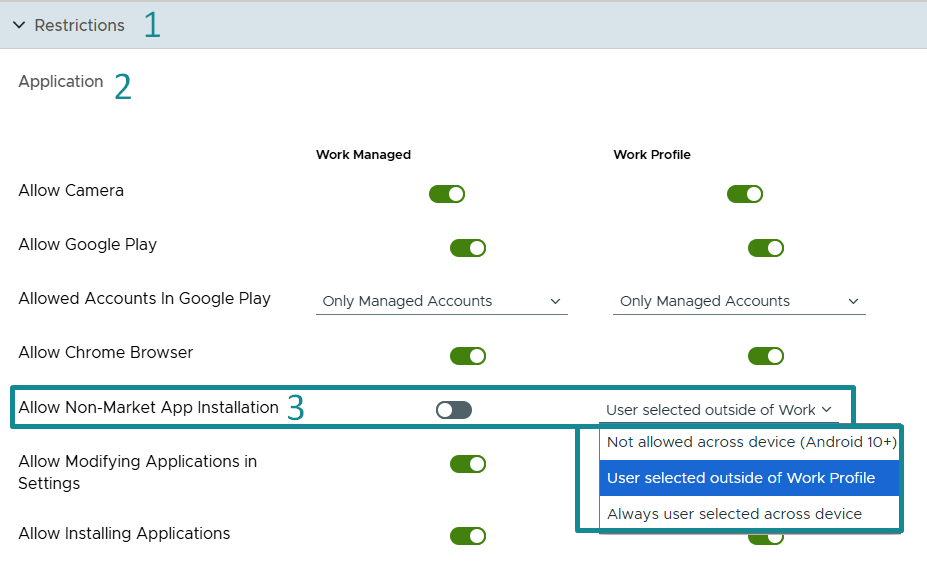This screenshot has height=575, width=927.
Task: Disable Allow Installing Applications for Work Managed
Action: tap(468, 536)
